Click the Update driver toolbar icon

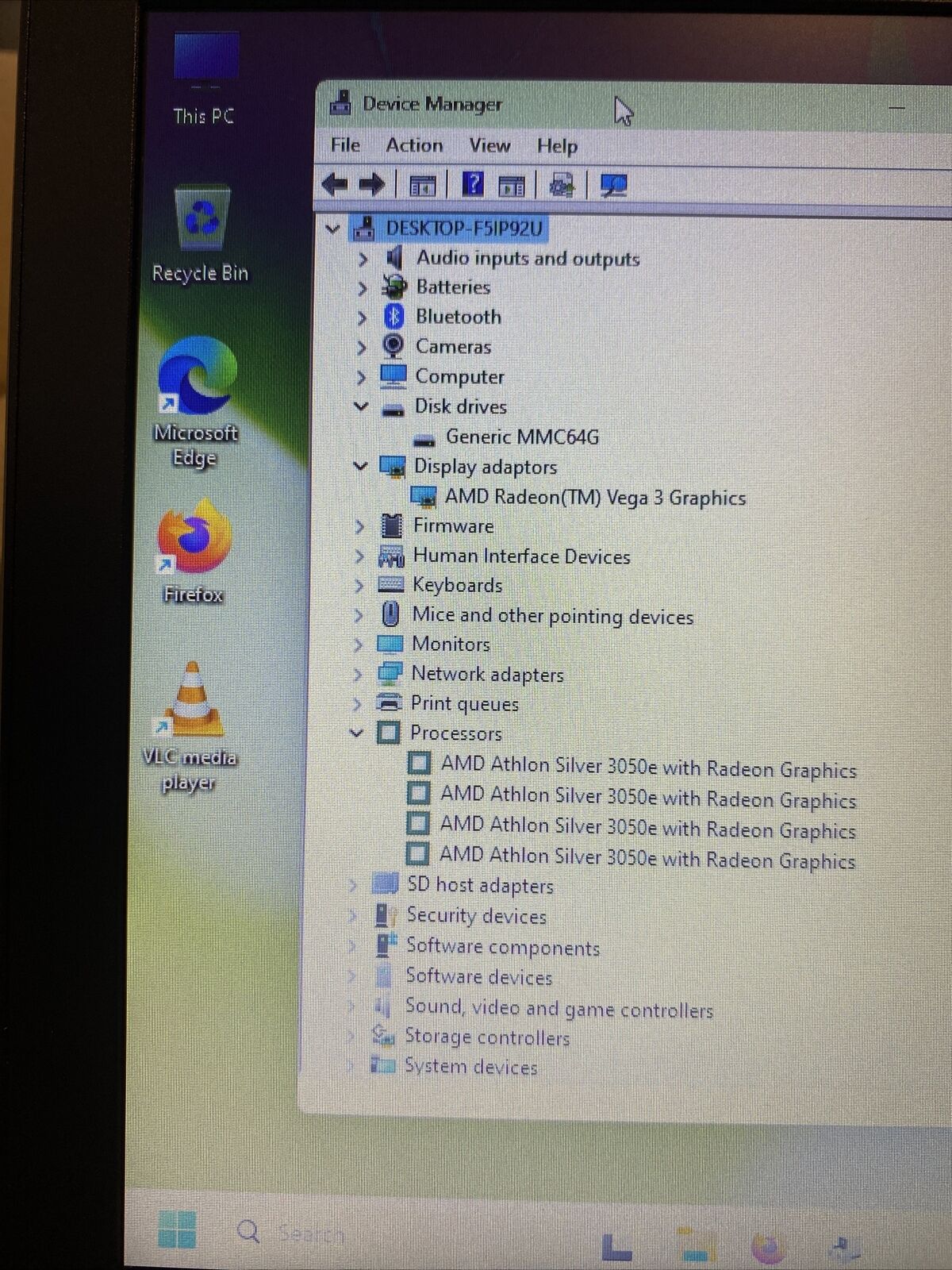pos(562,186)
